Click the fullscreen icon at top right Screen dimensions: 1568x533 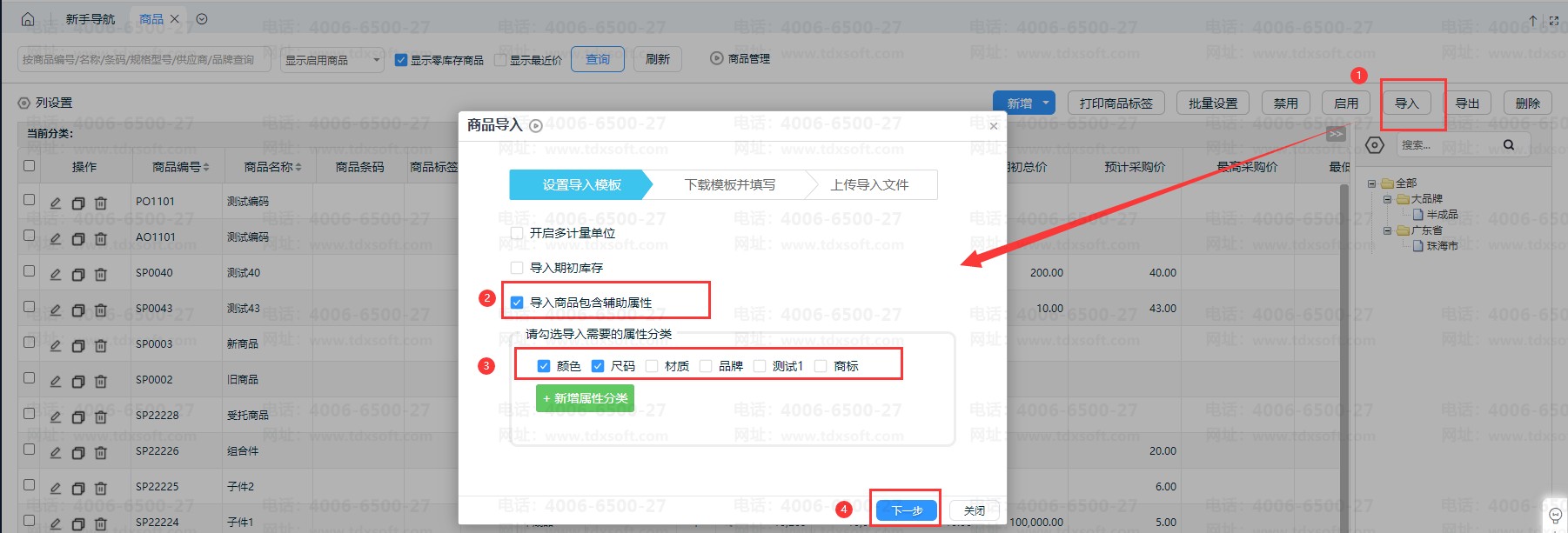[x=1554, y=20]
